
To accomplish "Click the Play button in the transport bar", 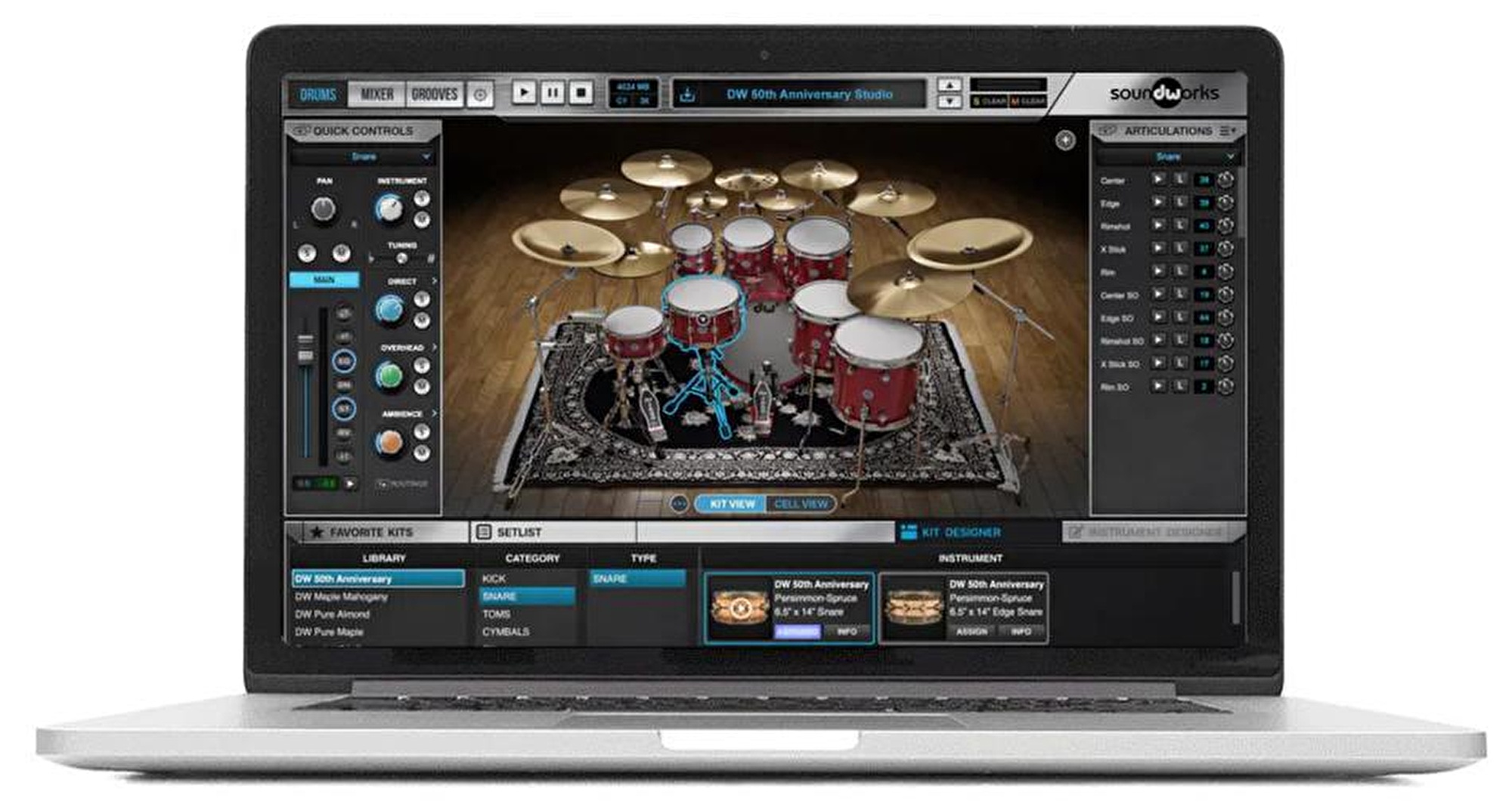I will pyautogui.click(x=523, y=93).
